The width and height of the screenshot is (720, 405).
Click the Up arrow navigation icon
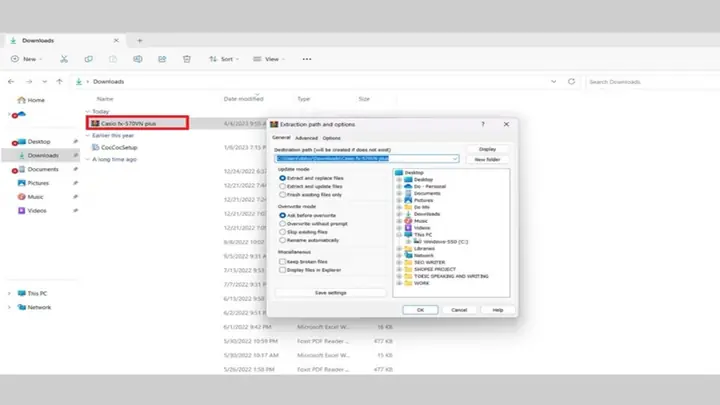point(59,81)
